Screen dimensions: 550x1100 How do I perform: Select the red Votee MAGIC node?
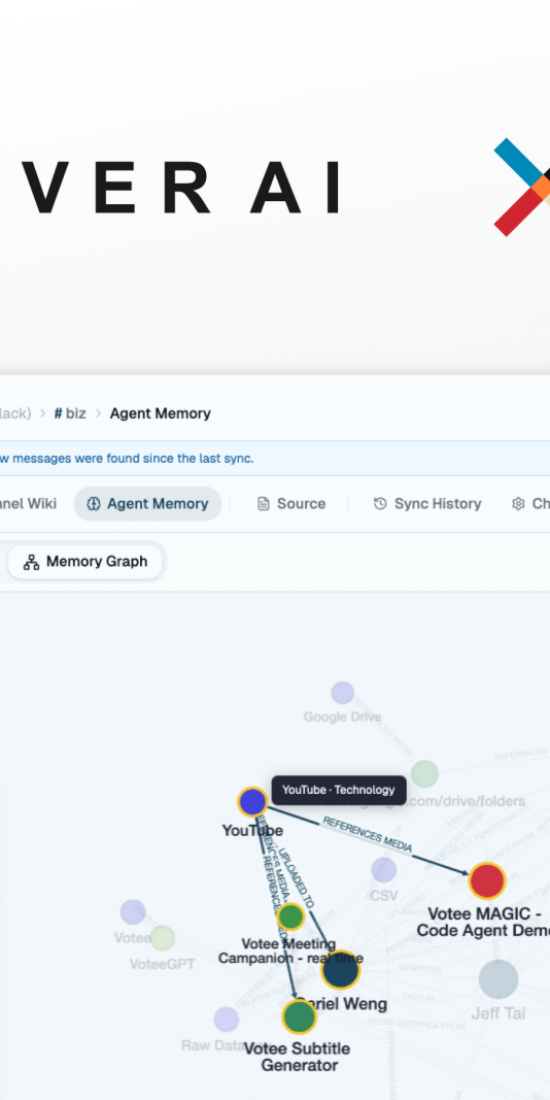(488, 881)
